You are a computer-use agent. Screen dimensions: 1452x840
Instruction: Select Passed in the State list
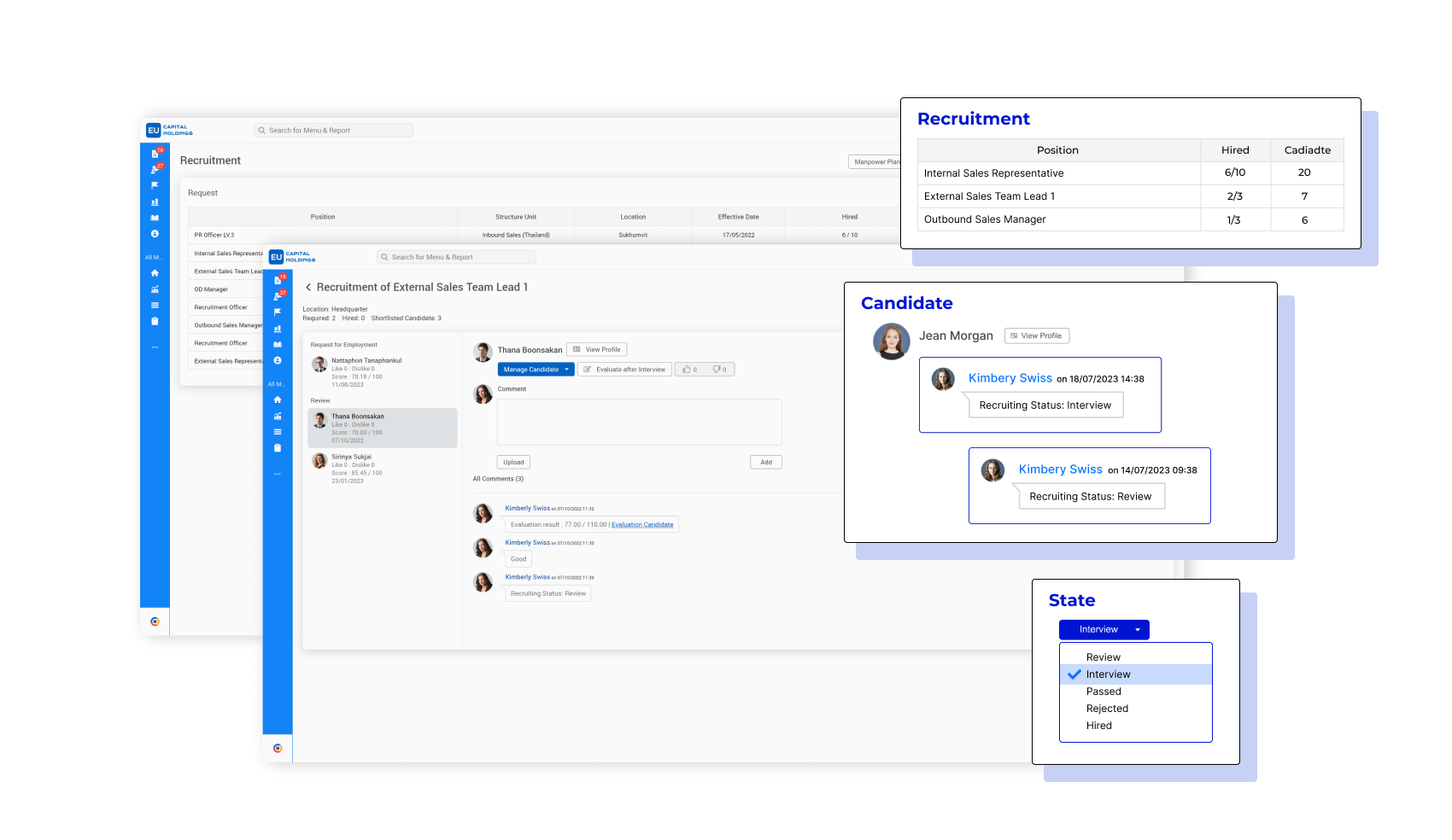pyautogui.click(x=1104, y=691)
